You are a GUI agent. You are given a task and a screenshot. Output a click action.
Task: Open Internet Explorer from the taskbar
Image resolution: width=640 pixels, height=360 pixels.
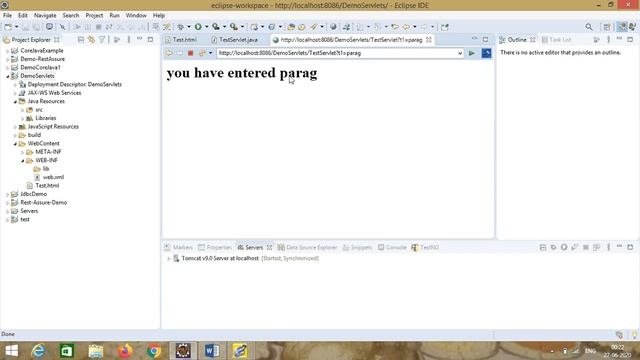38,351
